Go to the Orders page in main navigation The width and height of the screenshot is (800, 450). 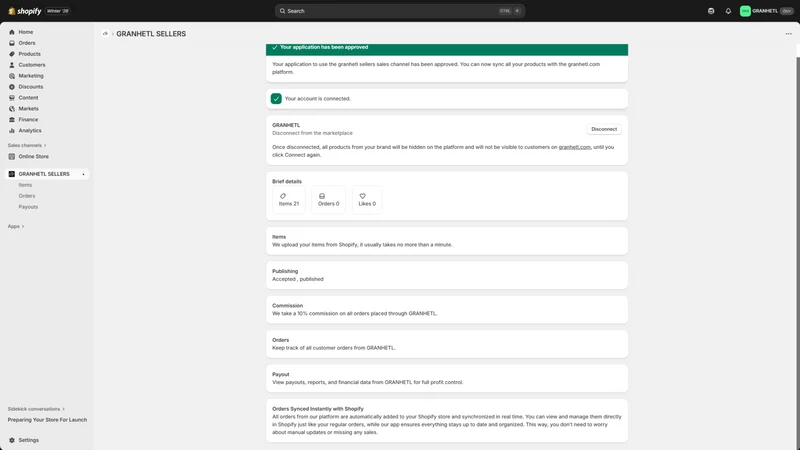click(27, 43)
